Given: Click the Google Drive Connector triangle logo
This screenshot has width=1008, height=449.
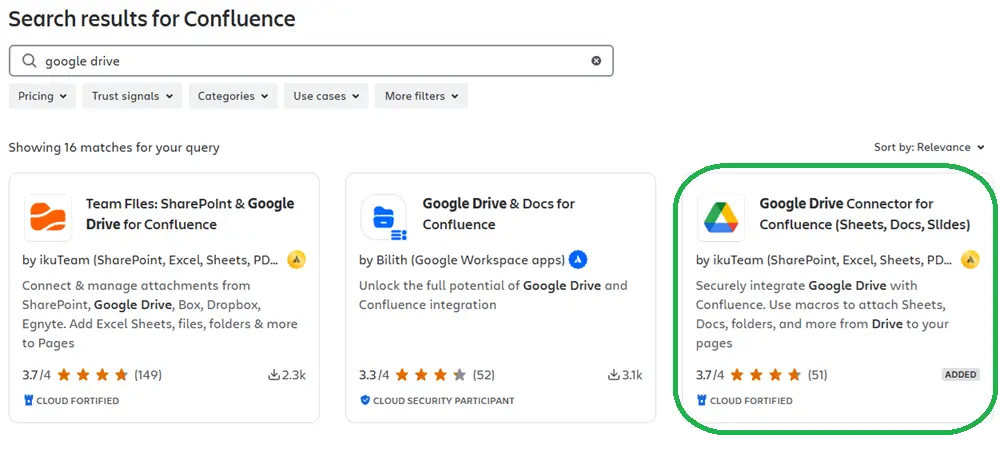Looking at the screenshot, I should click(x=721, y=217).
